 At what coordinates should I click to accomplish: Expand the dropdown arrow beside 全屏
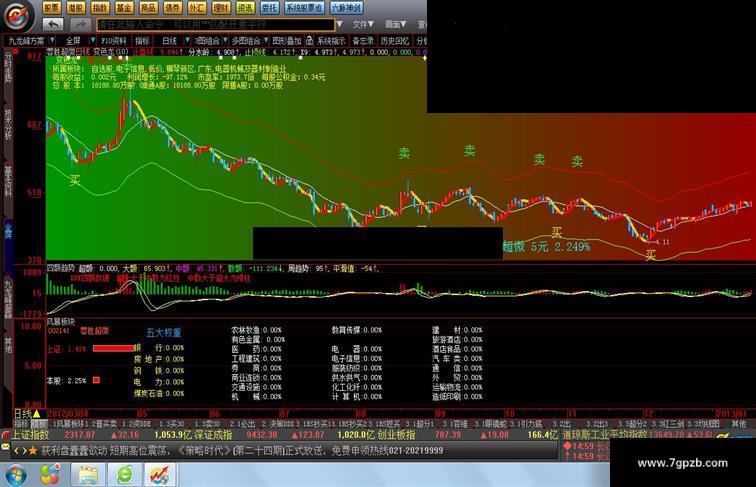[92, 41]
